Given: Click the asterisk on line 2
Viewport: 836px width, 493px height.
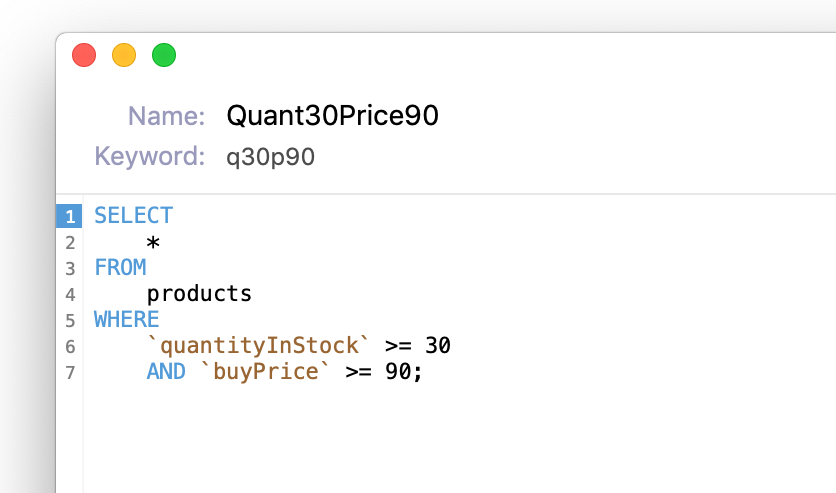Looking at the screenshot, I should point(153,243).
